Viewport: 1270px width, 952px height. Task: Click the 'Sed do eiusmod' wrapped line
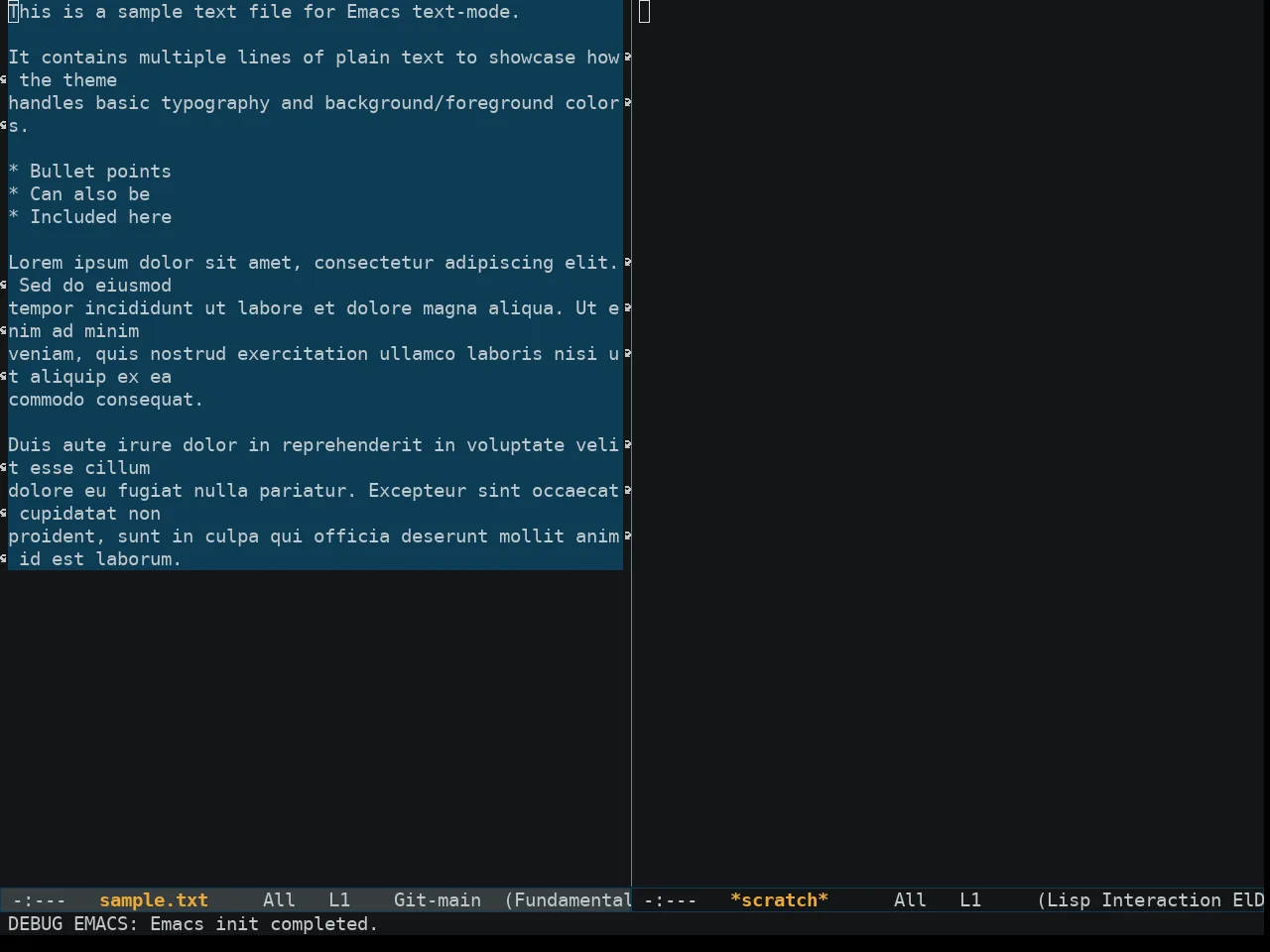(95, 286)
